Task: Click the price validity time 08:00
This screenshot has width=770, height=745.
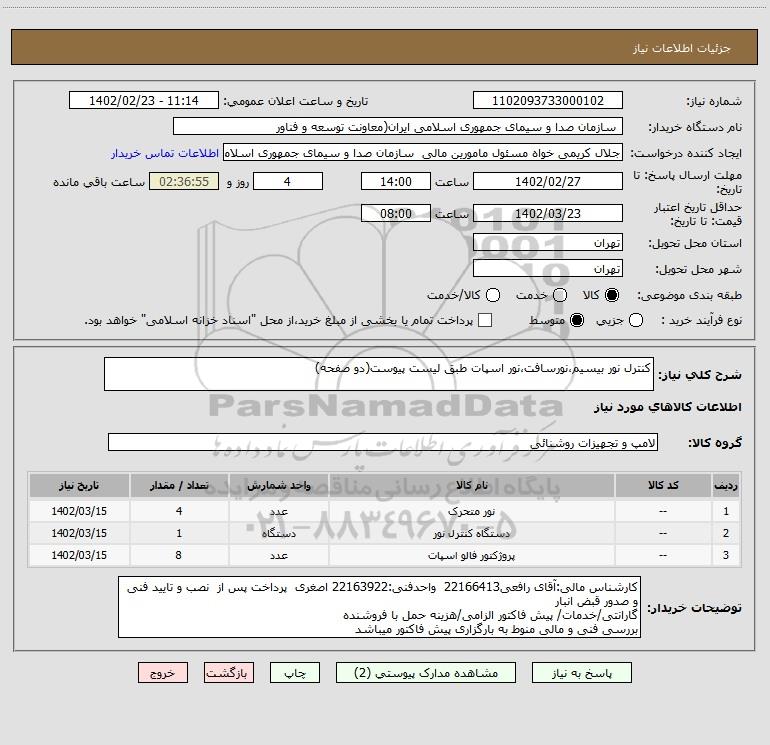Action: pos(396,213)
